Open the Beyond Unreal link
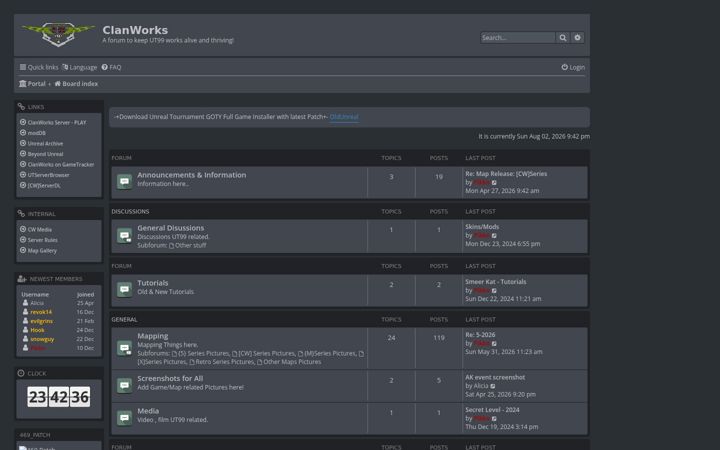The image size is (720, 450). [x=45, y=154]
